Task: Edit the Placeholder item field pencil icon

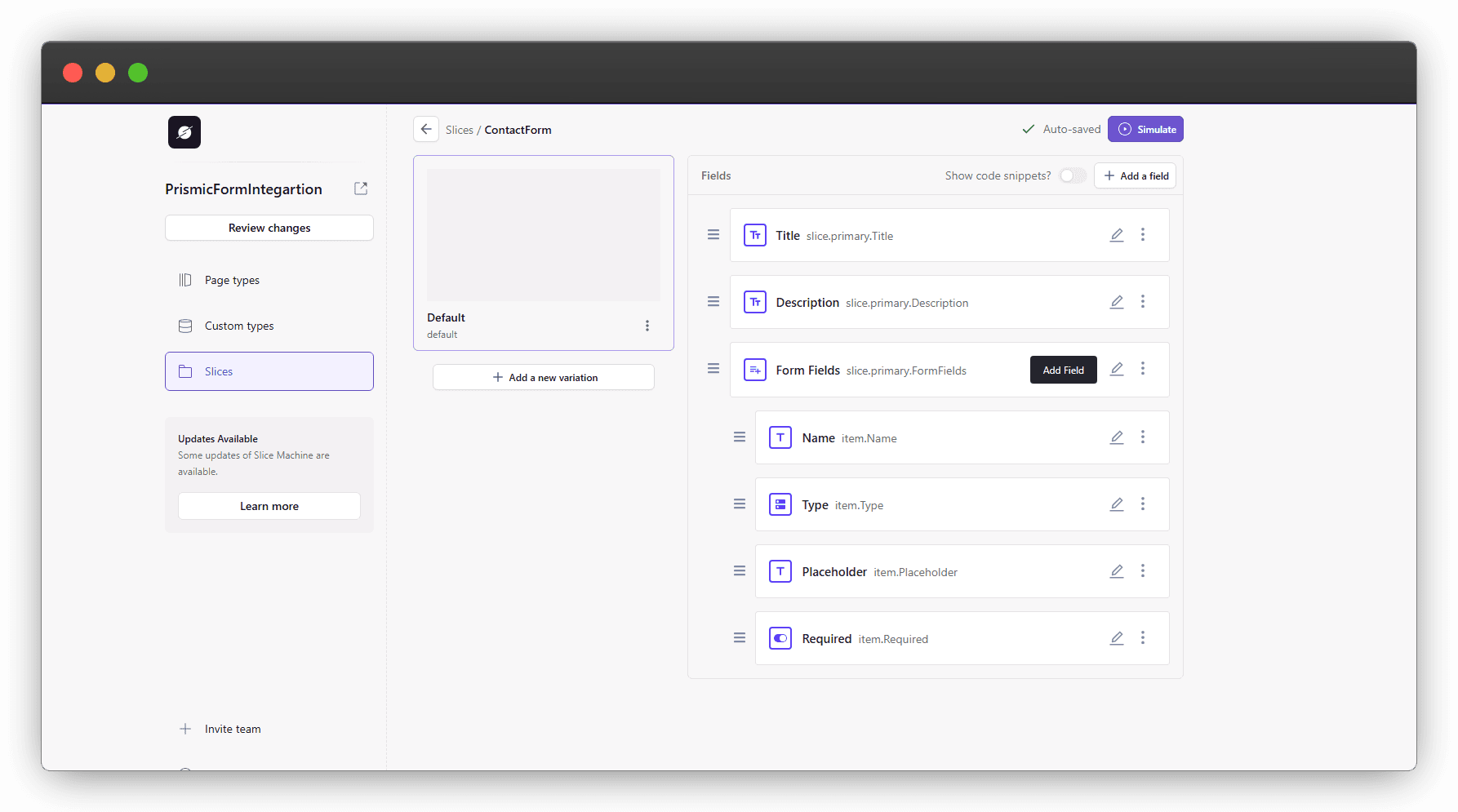Action: pyautogui.click(x=1117, y=571)
